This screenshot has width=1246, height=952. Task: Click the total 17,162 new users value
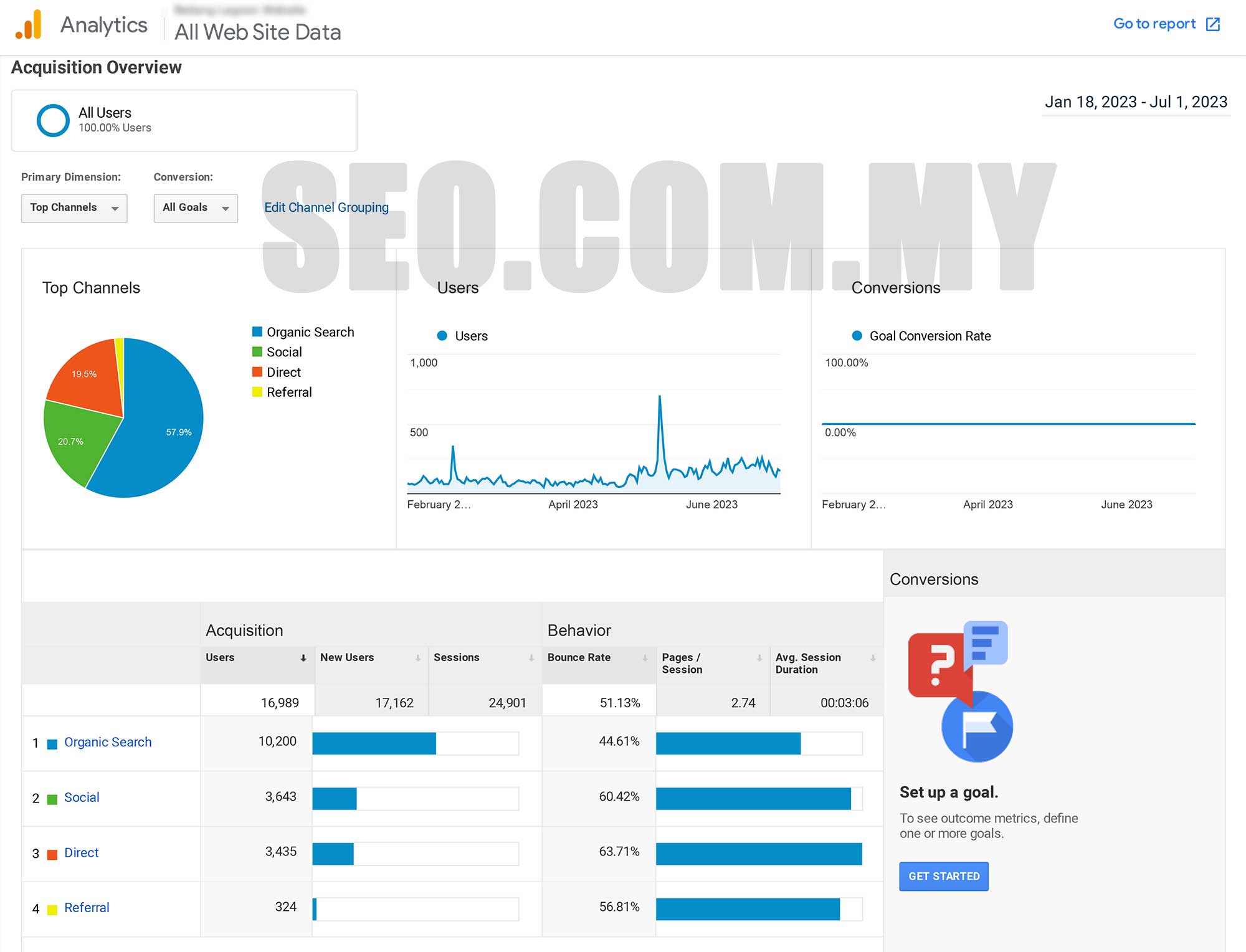pos(394,703)
